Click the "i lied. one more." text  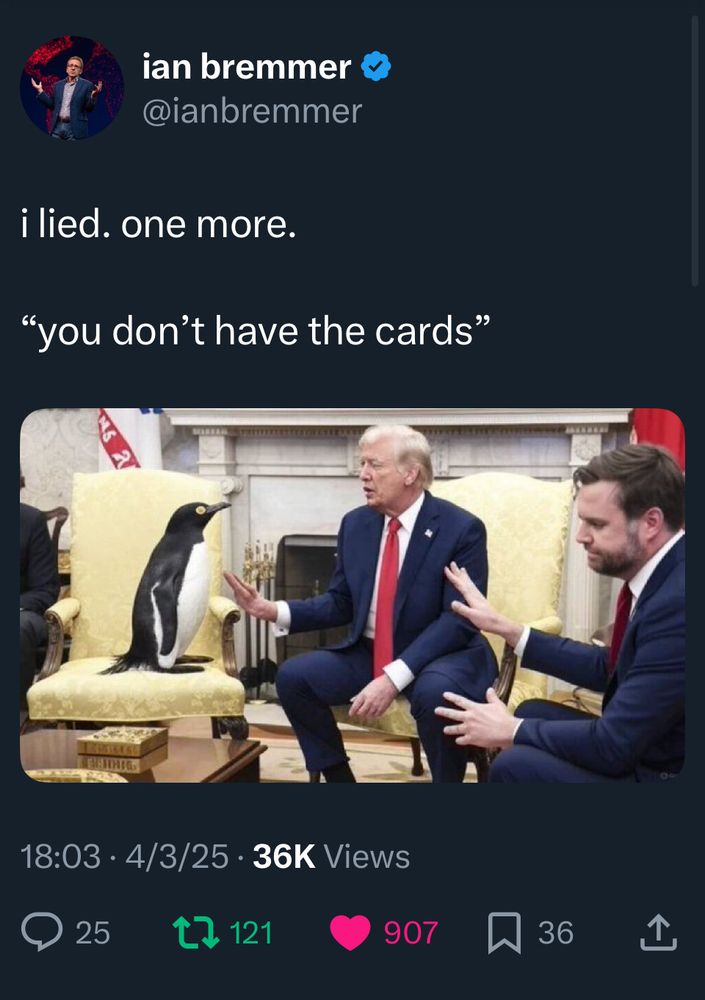point(159,224)
